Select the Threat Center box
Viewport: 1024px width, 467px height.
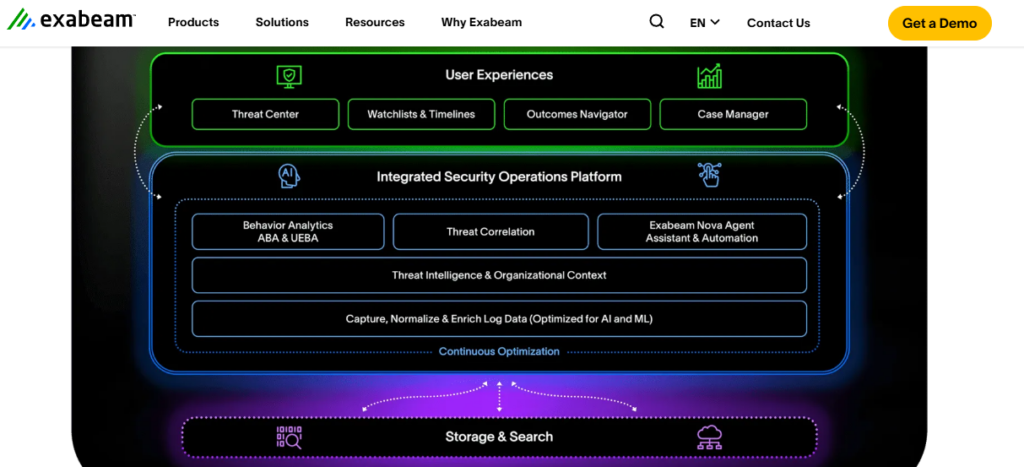point(265,114)
